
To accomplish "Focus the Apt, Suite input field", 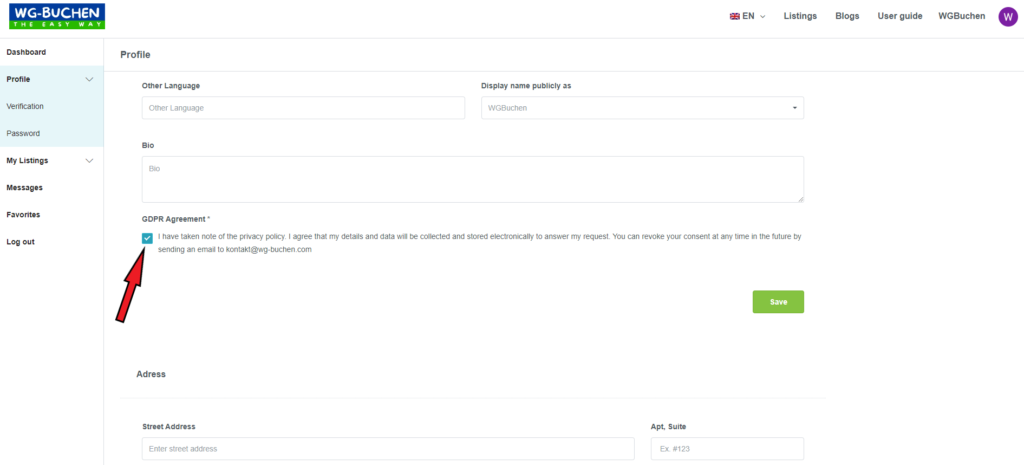I will click(727, 449).
